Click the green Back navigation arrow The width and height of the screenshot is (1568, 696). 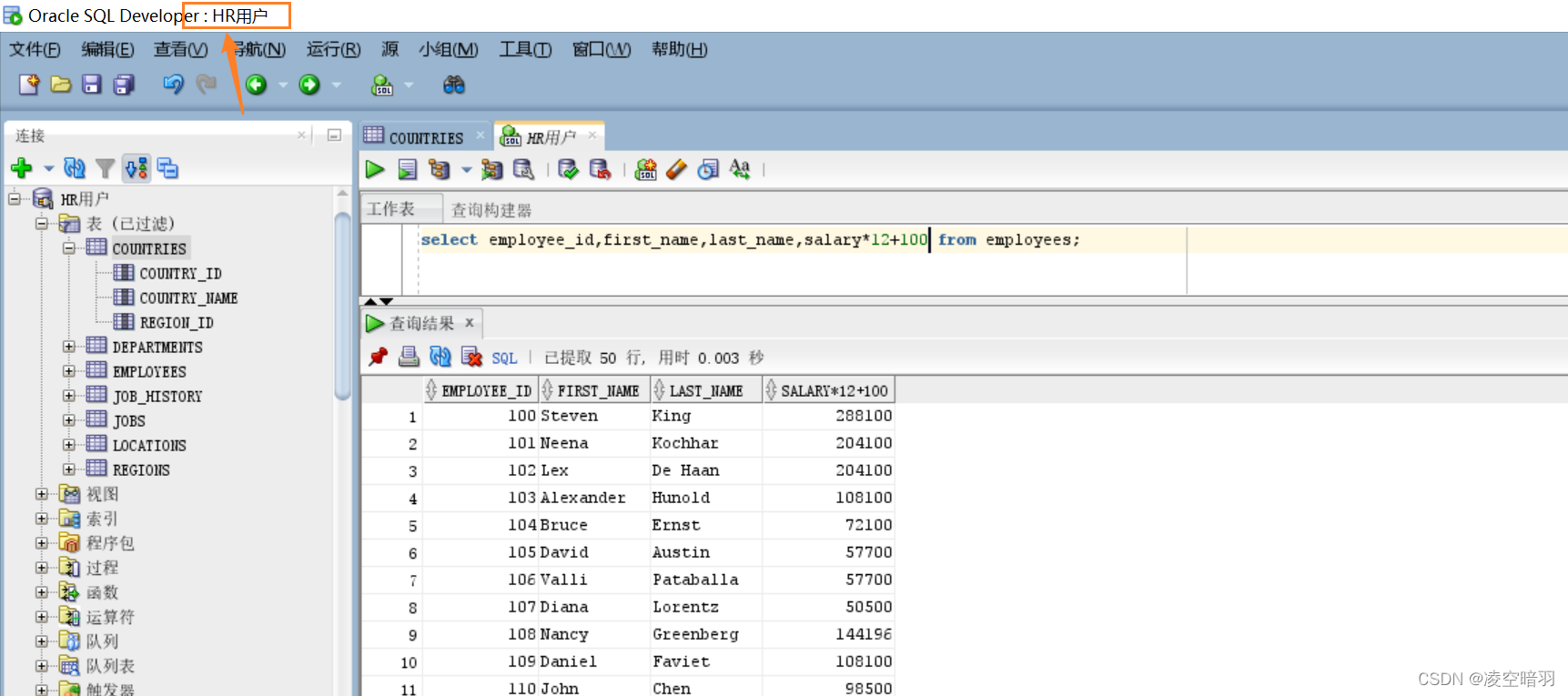pos(257,85)
